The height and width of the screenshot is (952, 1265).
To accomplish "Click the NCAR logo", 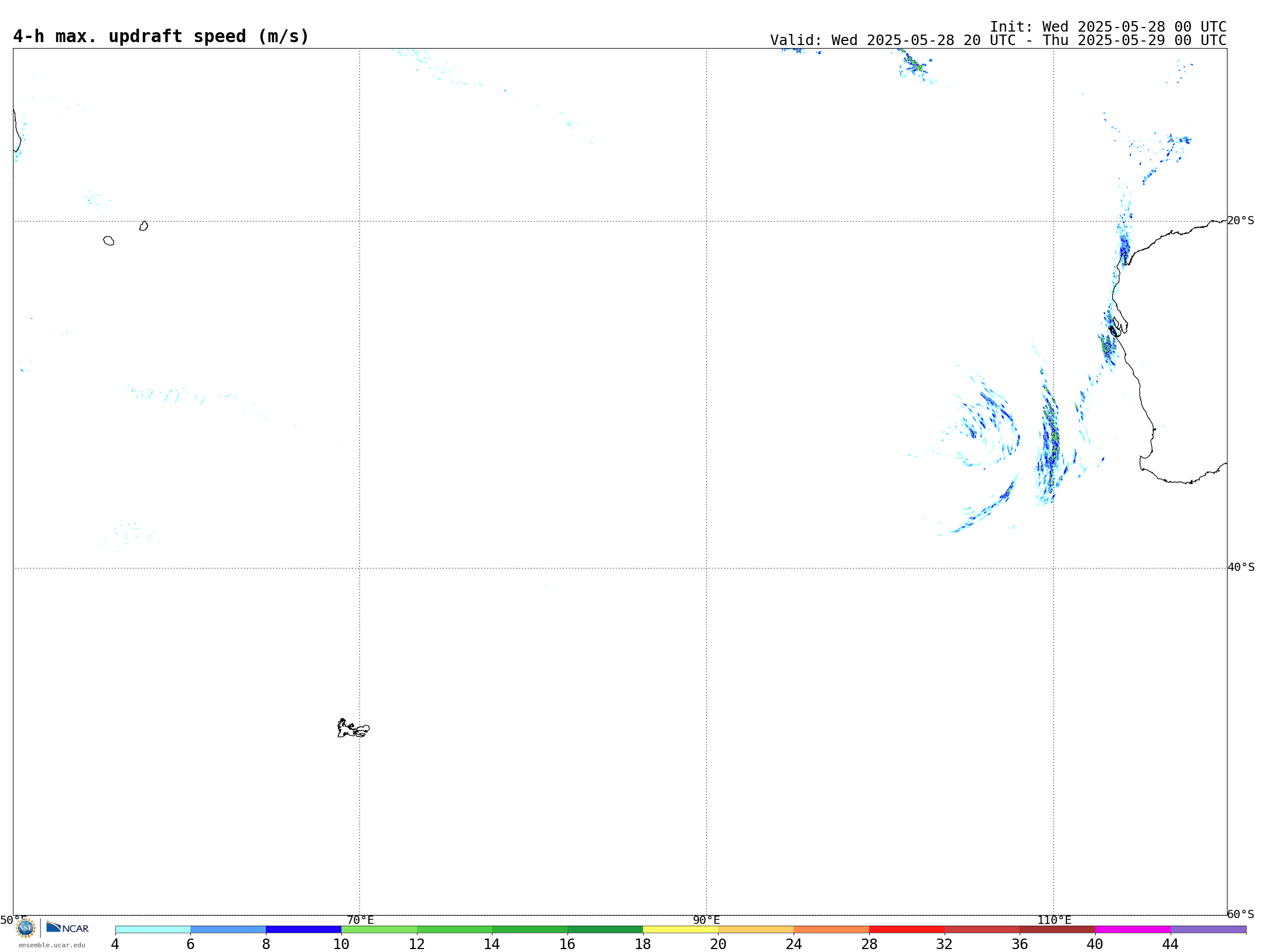I will [67, 927].
